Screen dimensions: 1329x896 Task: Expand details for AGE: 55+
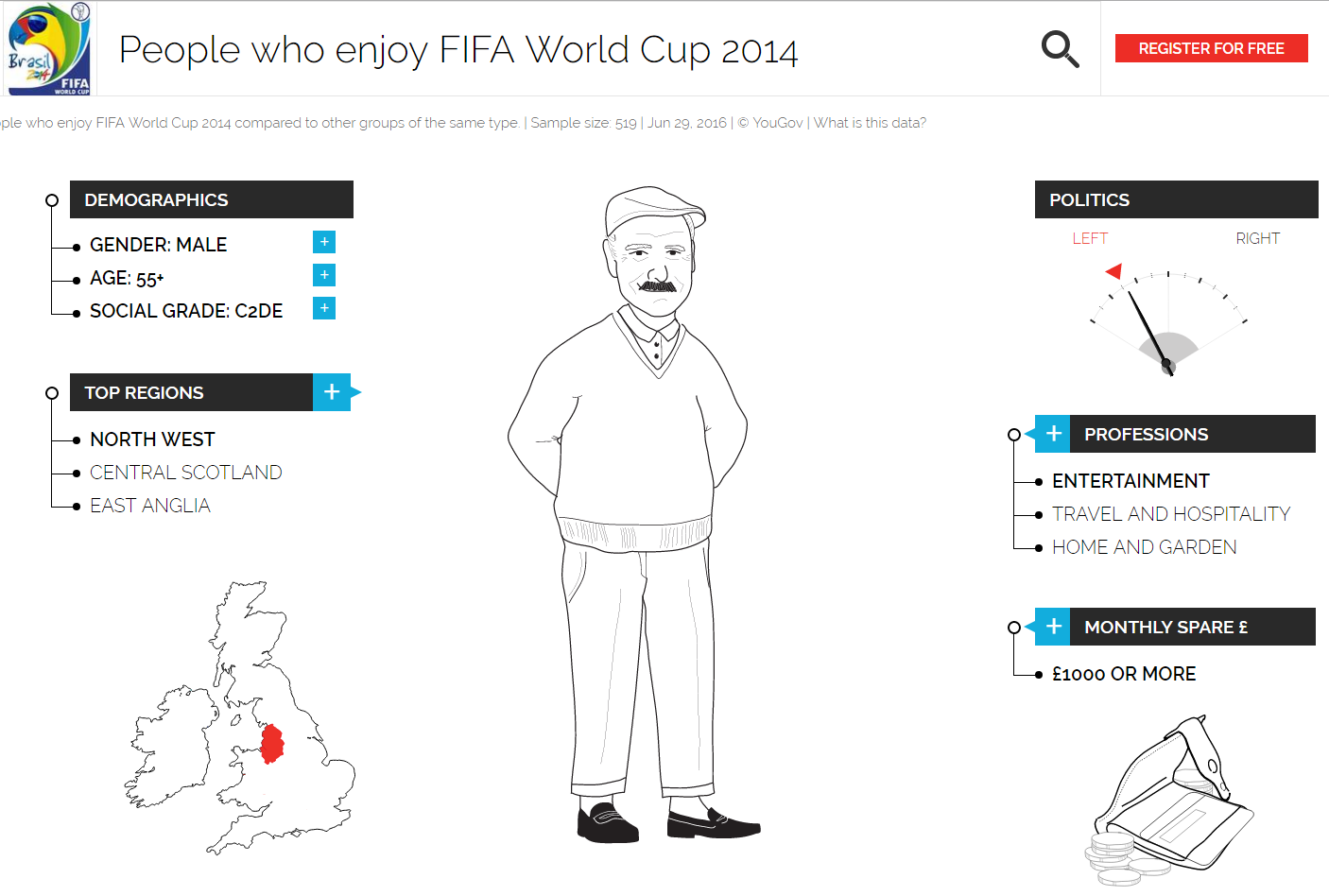pyautogui.click(x=324, y=275)
